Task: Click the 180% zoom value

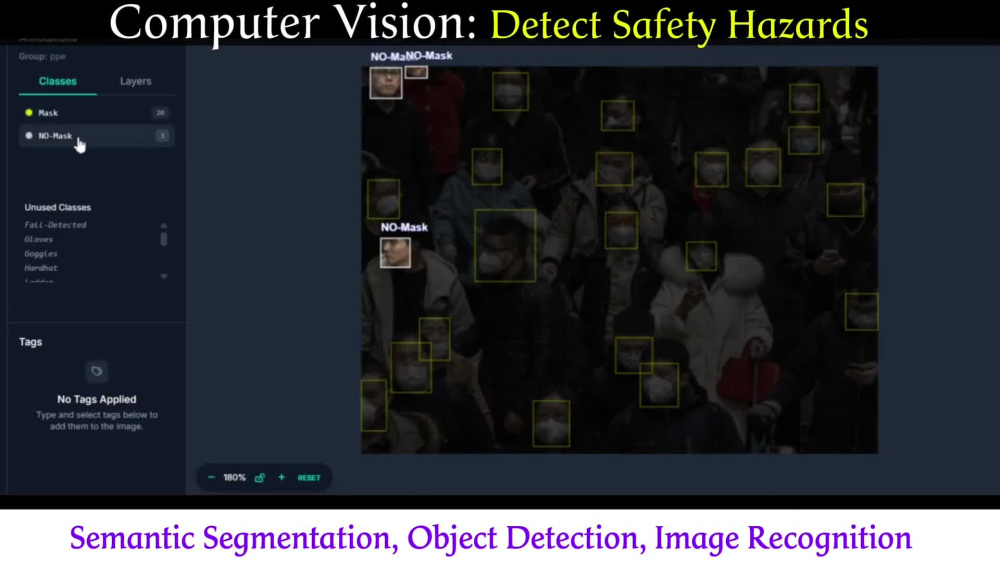Action: 234,478
